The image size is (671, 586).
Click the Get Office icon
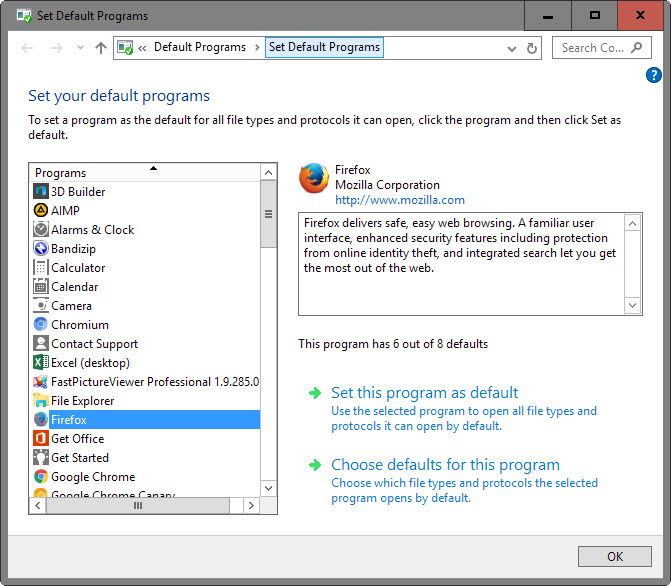41,438
